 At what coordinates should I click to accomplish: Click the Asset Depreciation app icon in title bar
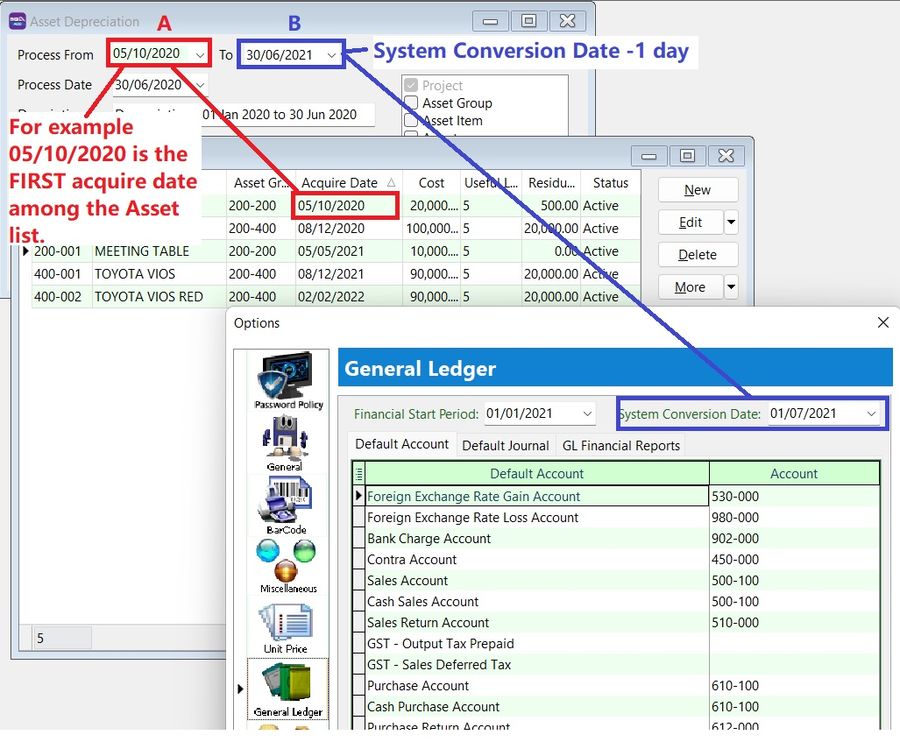coord(17,21)
